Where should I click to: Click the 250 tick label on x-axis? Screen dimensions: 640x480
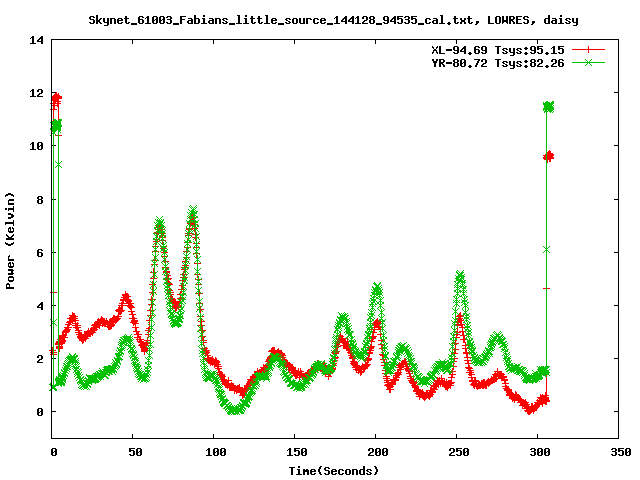(x=457, y=452)
